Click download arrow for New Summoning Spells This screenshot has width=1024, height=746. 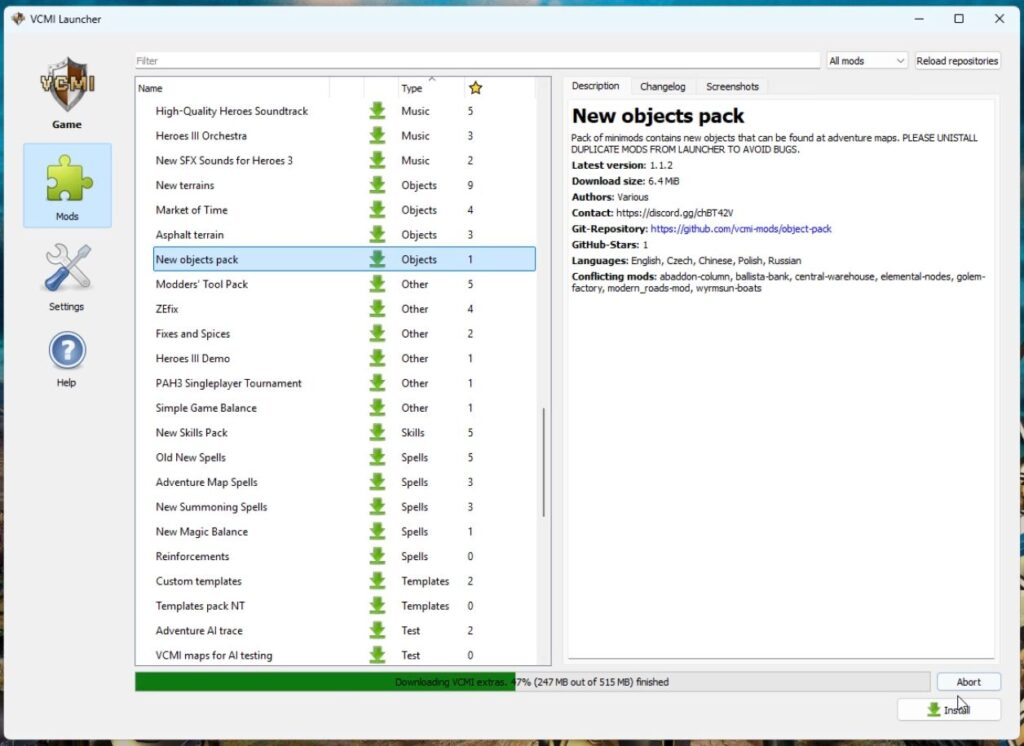(377, 508)
